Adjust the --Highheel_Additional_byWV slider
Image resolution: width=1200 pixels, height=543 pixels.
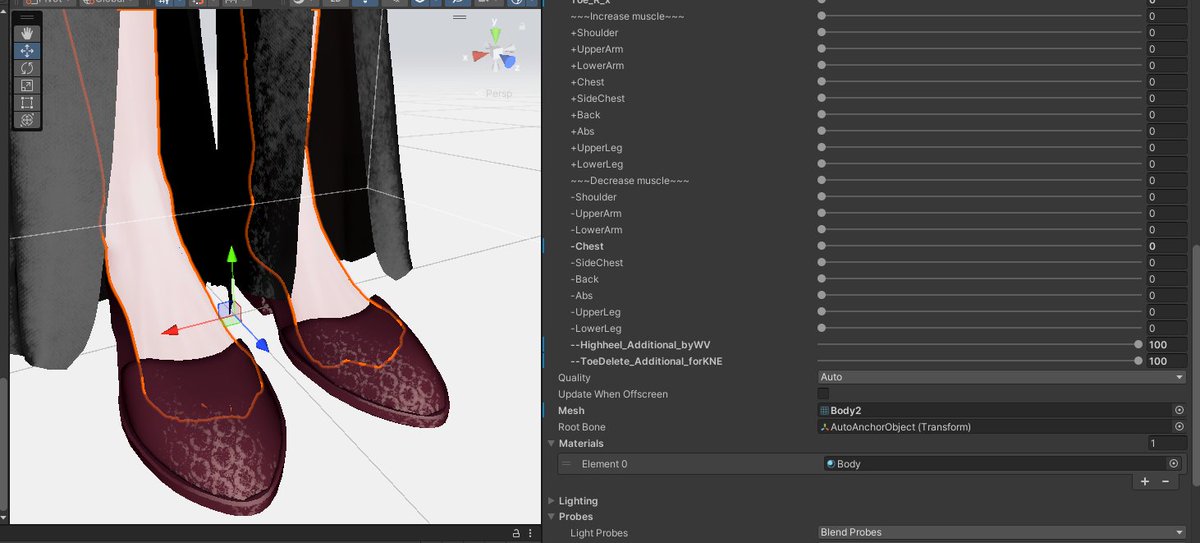[980, 344]
